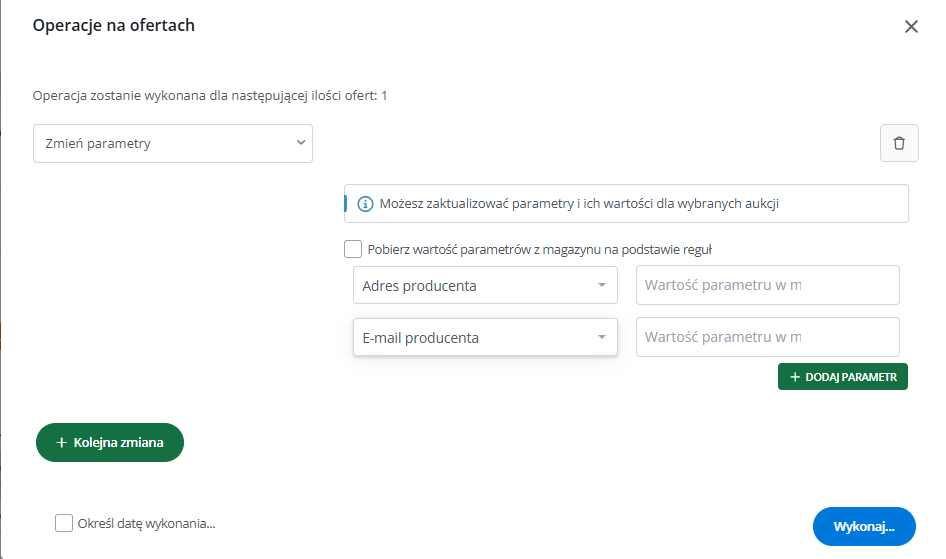This screenshot has width=946, height=559.
Task: Tick the Określ datę wykonania checkbox
Action: (x=64, y=523)
